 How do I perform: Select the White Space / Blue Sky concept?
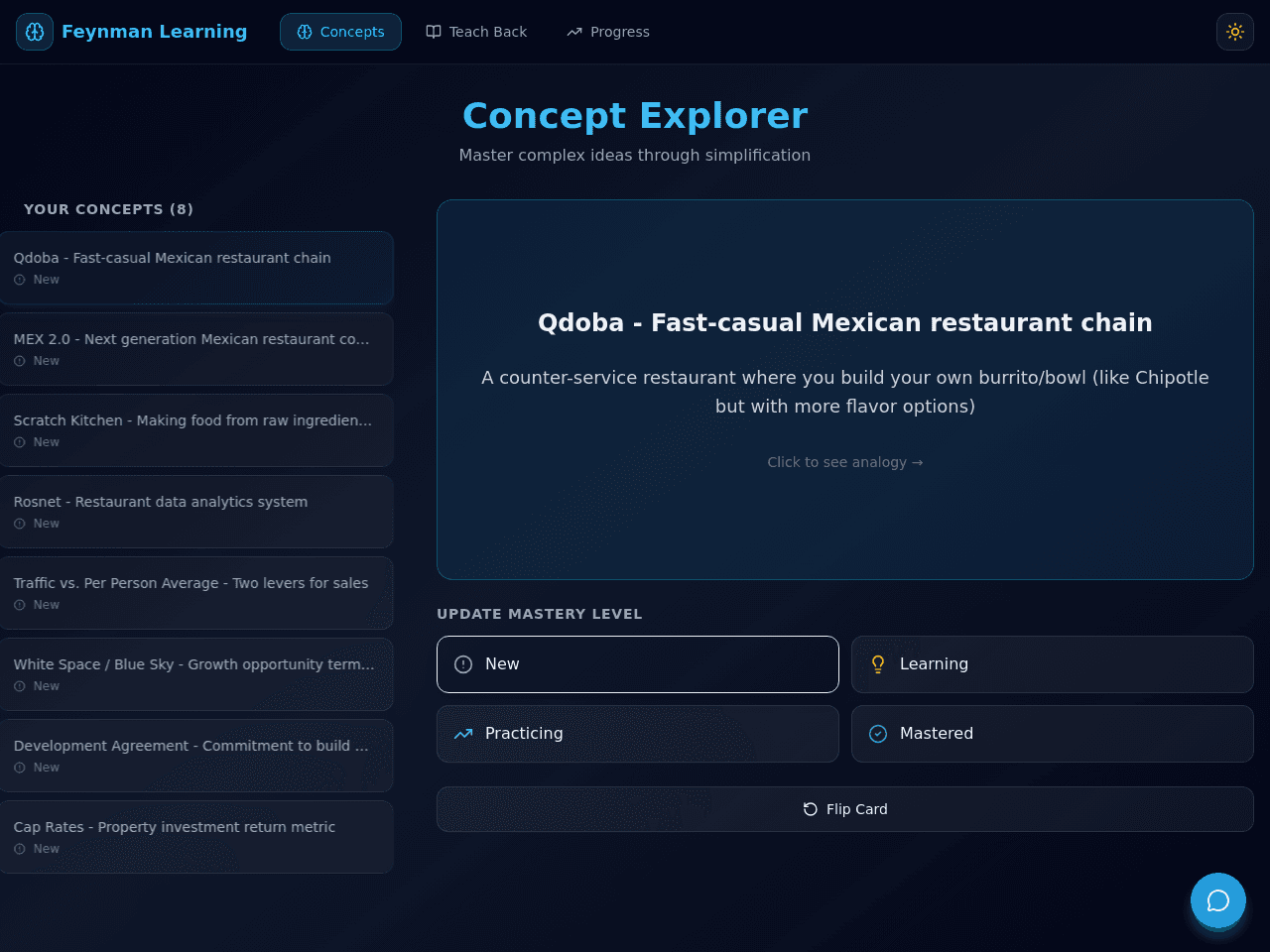[x=196, y=674]
